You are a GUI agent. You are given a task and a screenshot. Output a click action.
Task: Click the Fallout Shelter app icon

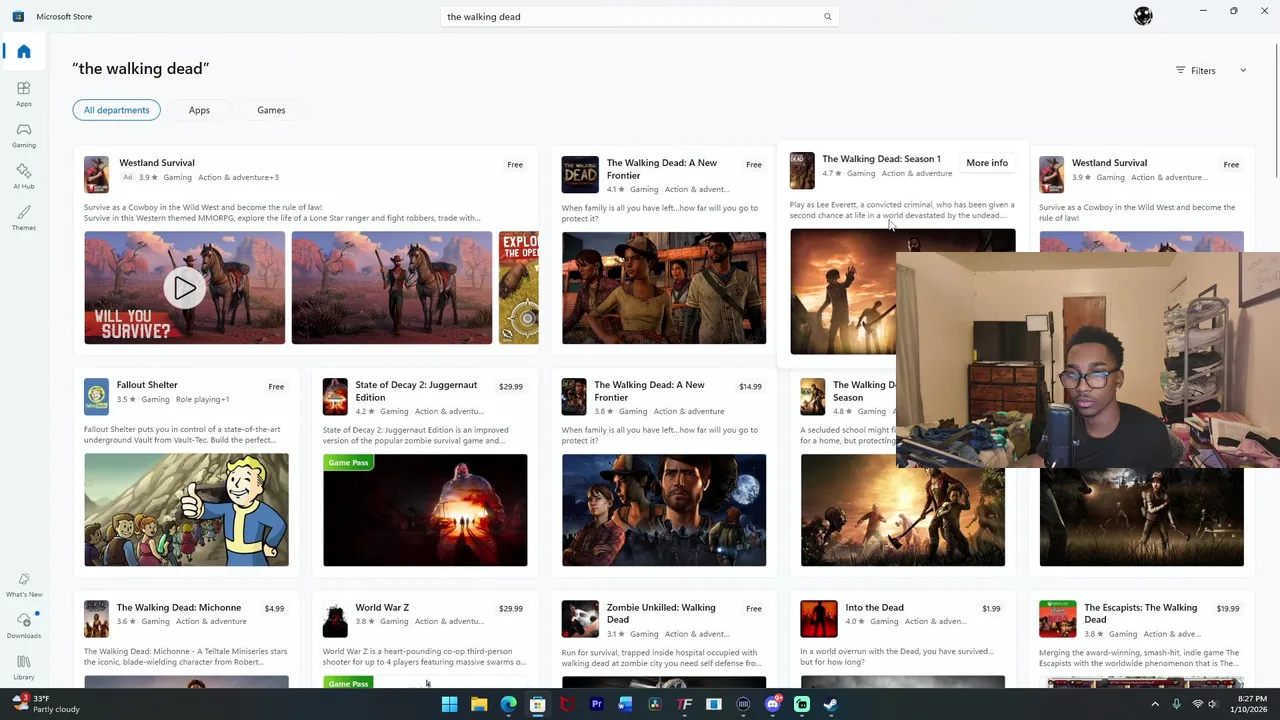coord(96,396)
